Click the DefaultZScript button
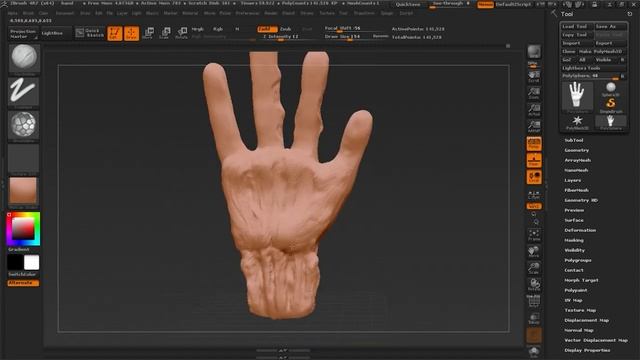This screenshot has height=360, width=640. 513,4
